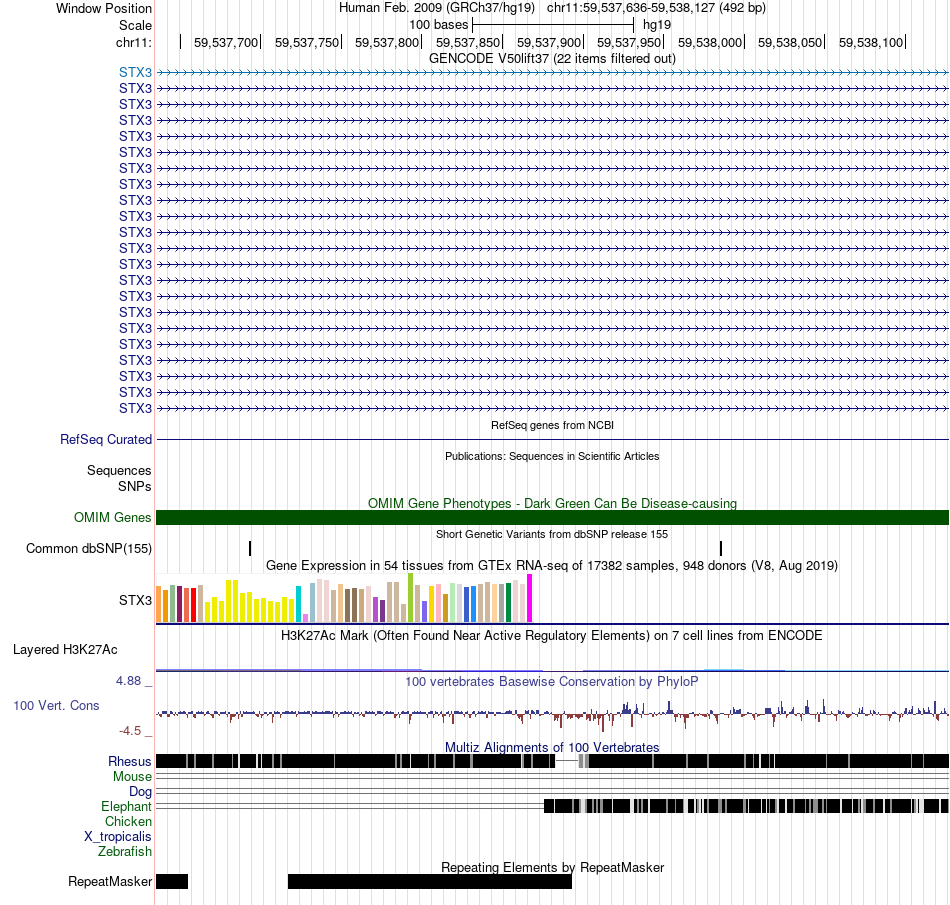Click the chr11:59,537,636-59,538,127 (492 bp) position text
Image resolution: width=950 pixels, height=905 pixels.
pos(656,8)
